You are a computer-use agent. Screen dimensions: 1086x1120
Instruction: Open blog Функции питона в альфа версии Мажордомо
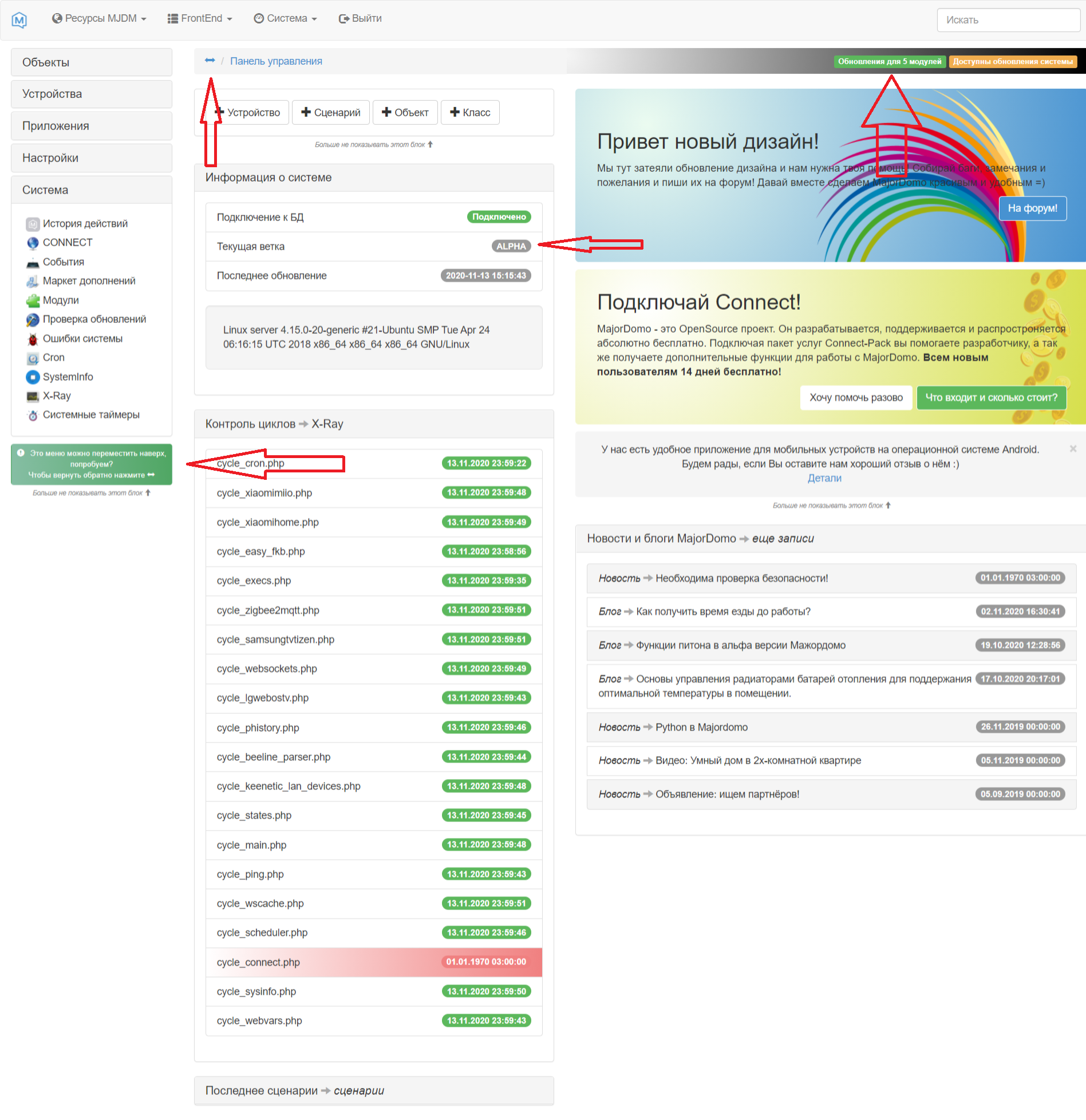coord(741,645)
